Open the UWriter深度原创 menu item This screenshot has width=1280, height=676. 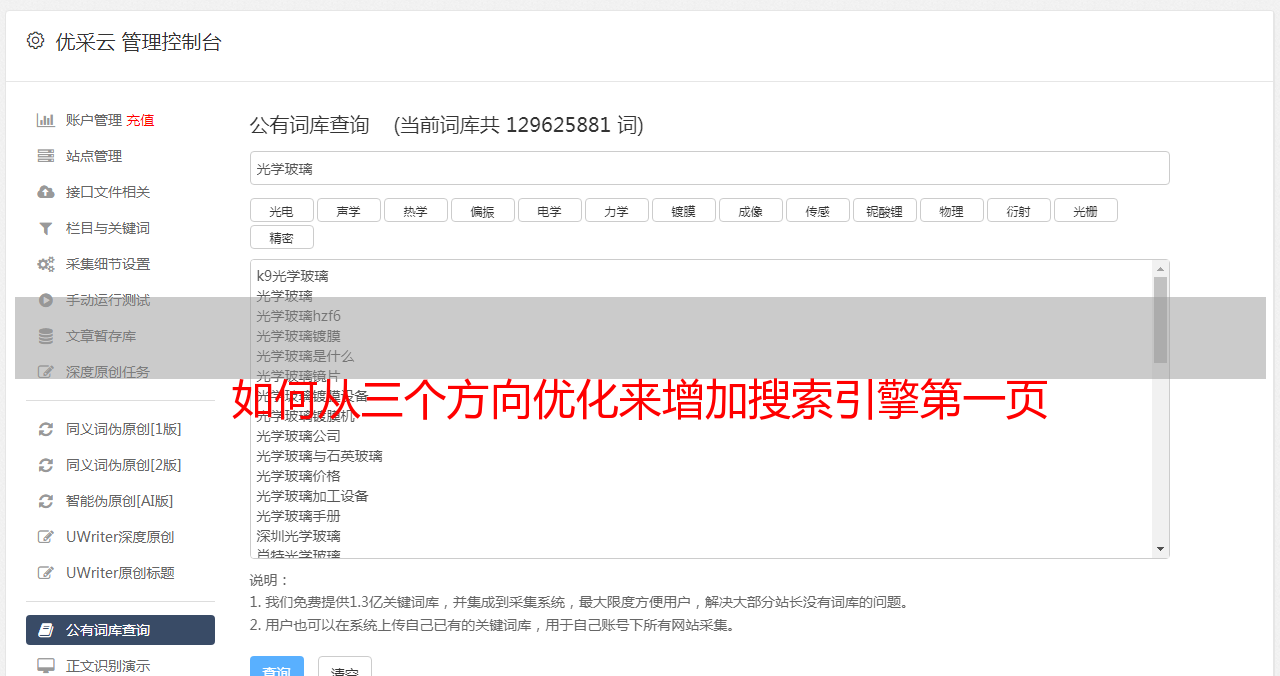tap(120, 537)
